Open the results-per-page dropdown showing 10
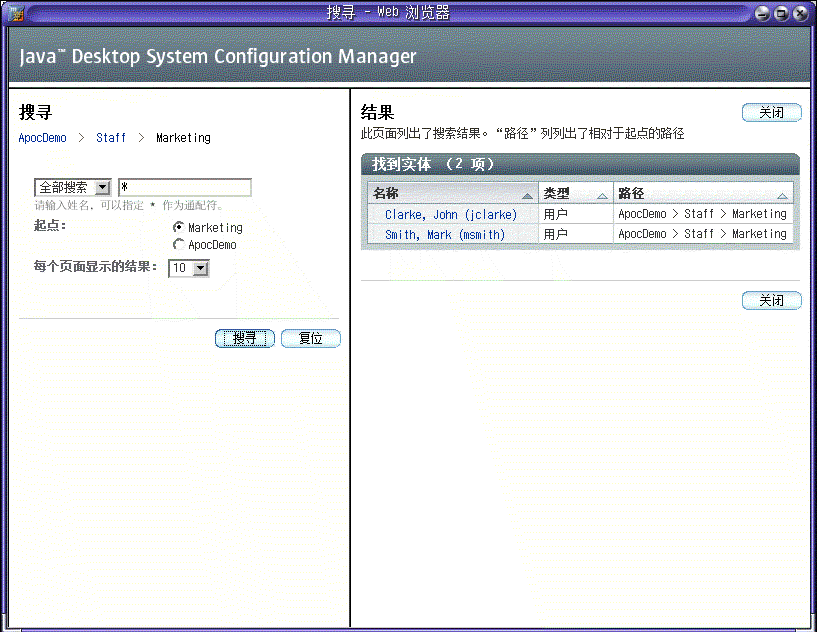Viewport: 817px width, 632px height. pos(189,268)
